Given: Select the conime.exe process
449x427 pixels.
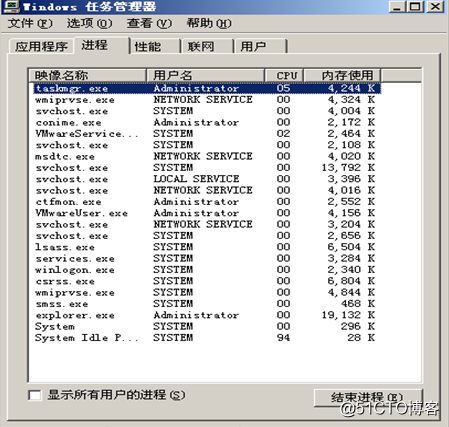Looking at the screenshot, I should (x=207, y=122).
